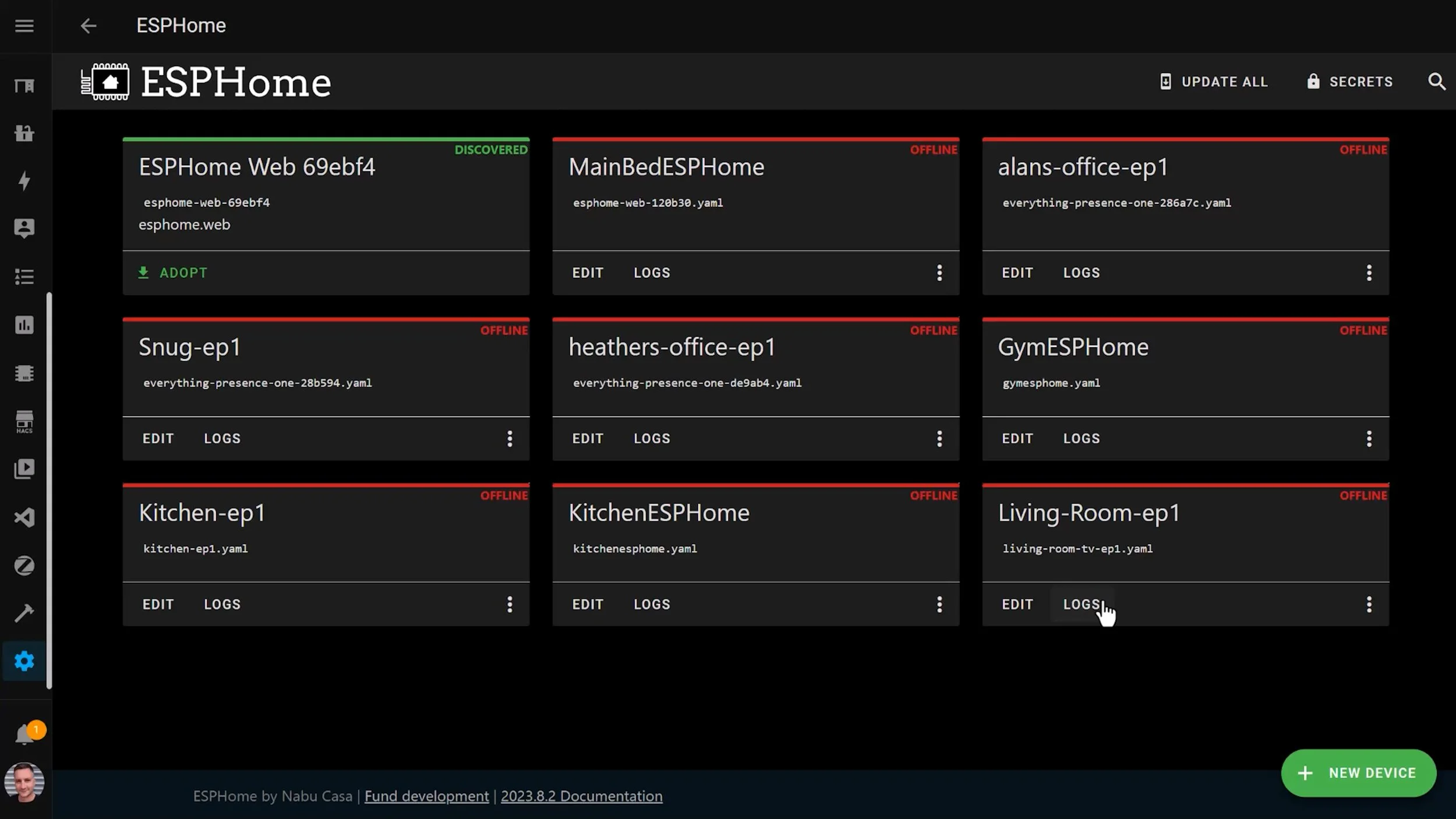Click user profile avatar thumbnail

24,782
